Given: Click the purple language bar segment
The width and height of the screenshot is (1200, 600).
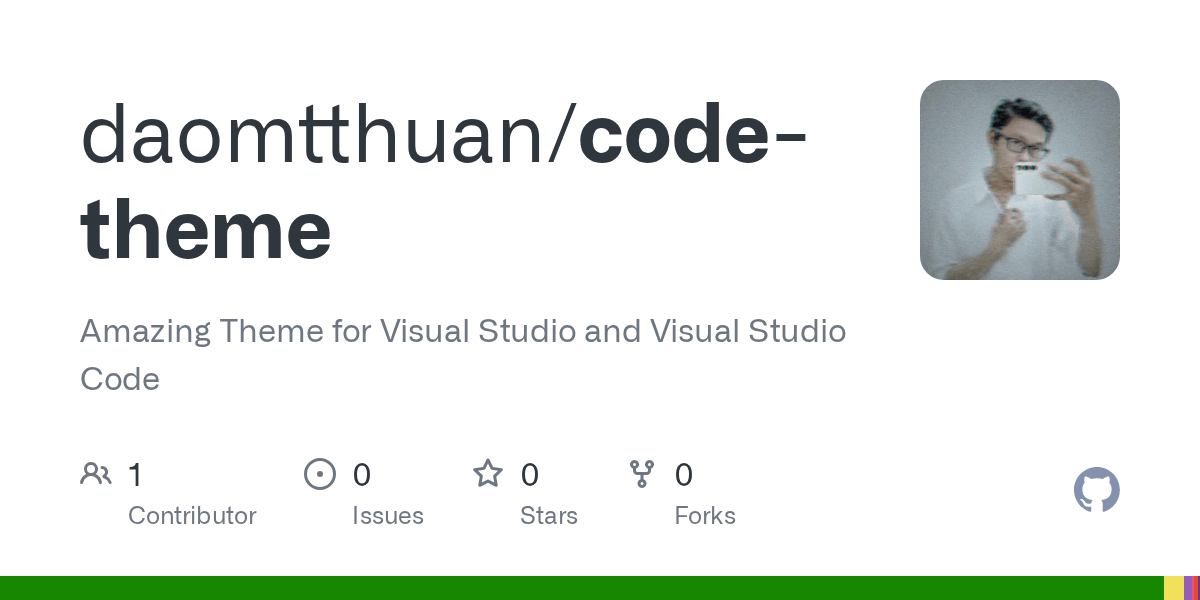Looking at the screenshot, I should point(1190,588).
